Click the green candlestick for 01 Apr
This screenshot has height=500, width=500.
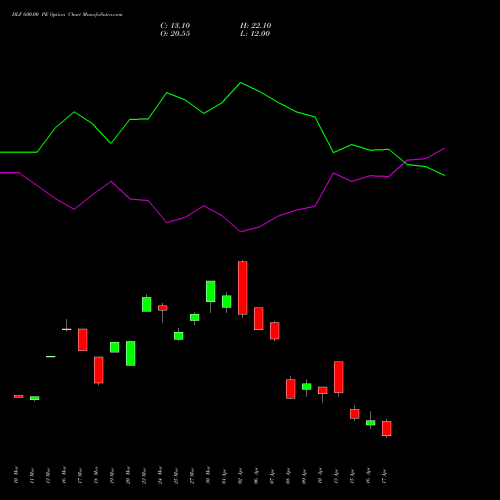227,302
